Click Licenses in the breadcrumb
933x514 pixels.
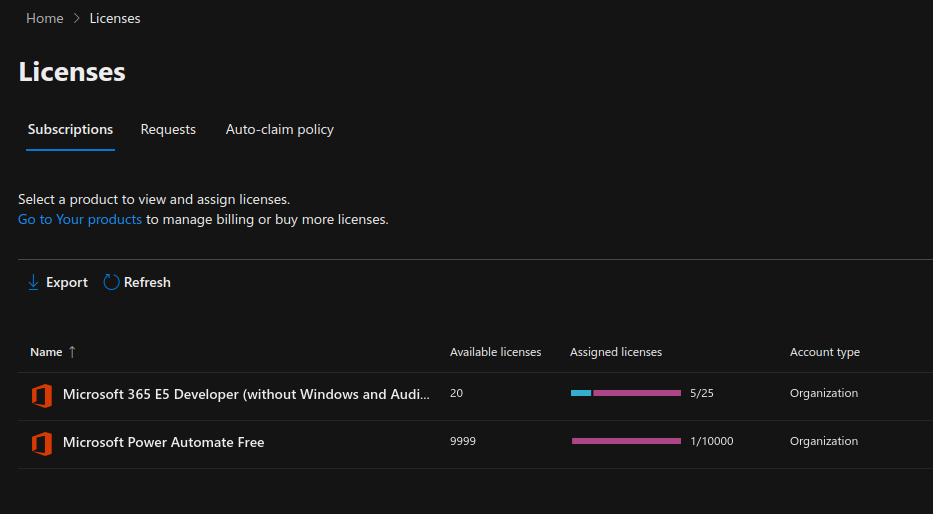tap(115, 18)
